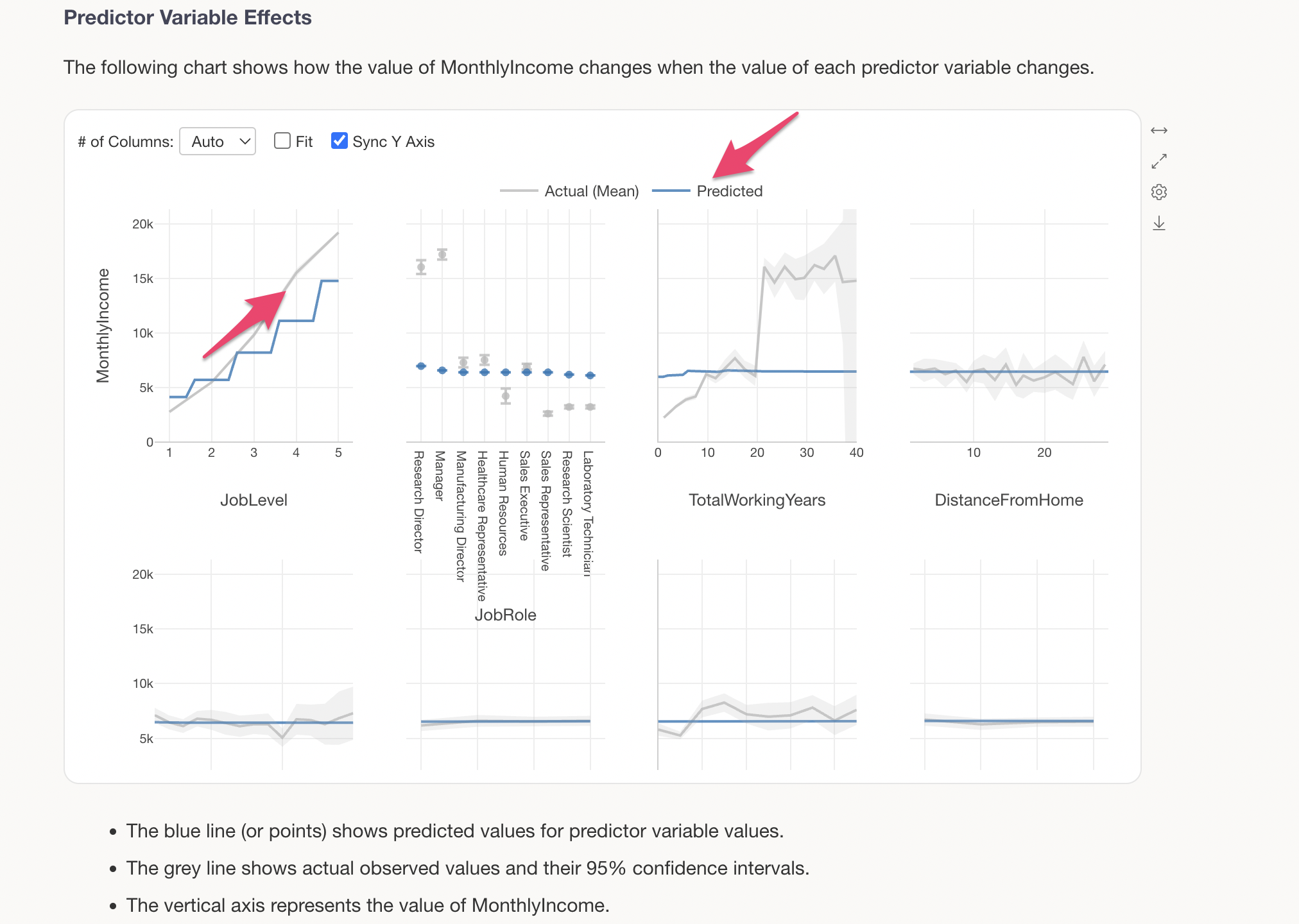Open chart settings gear icon

1159,192
